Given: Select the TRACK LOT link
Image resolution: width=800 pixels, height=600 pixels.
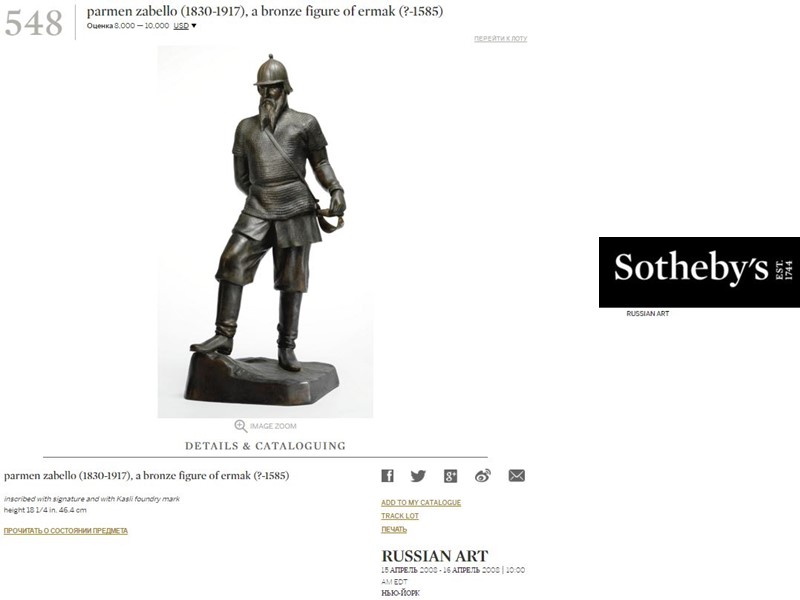Looking at the screenshot, I should [399, 516].
